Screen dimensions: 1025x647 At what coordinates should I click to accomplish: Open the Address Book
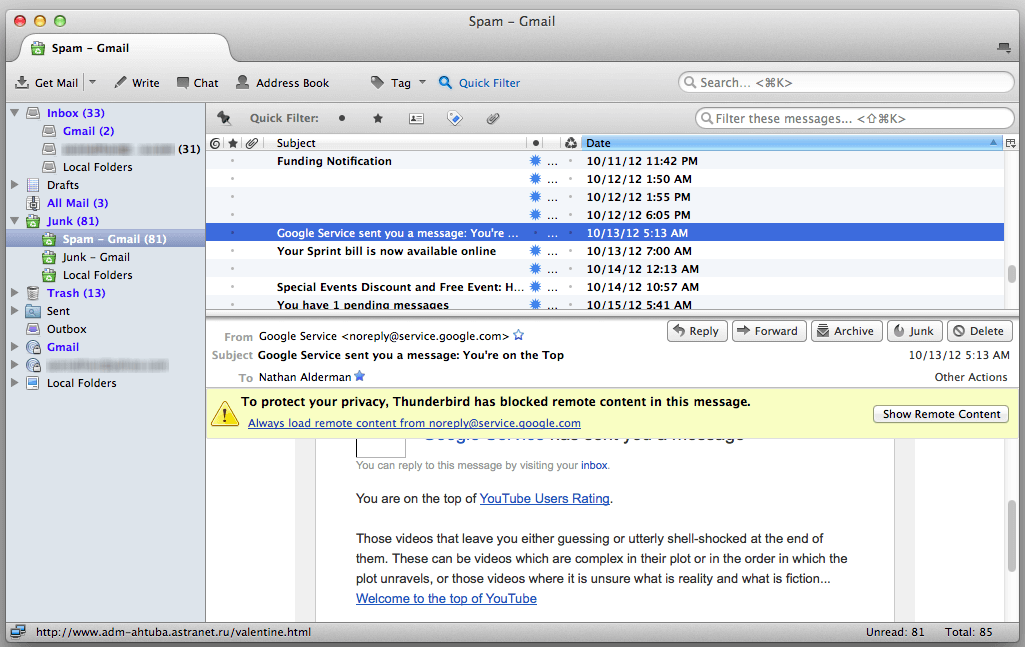[243, 83]
